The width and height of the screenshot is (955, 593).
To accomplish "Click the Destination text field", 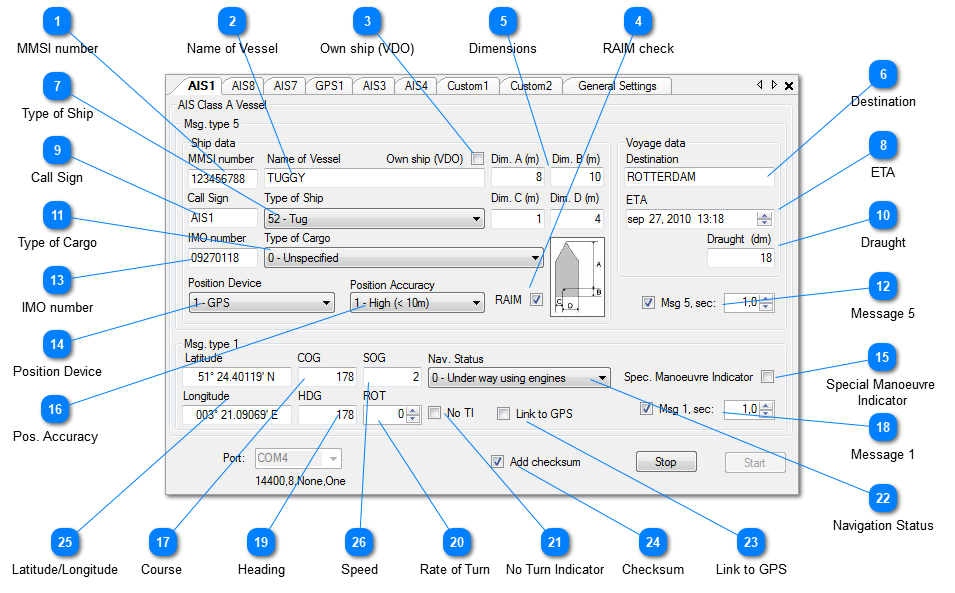I will tap(699, 177).
